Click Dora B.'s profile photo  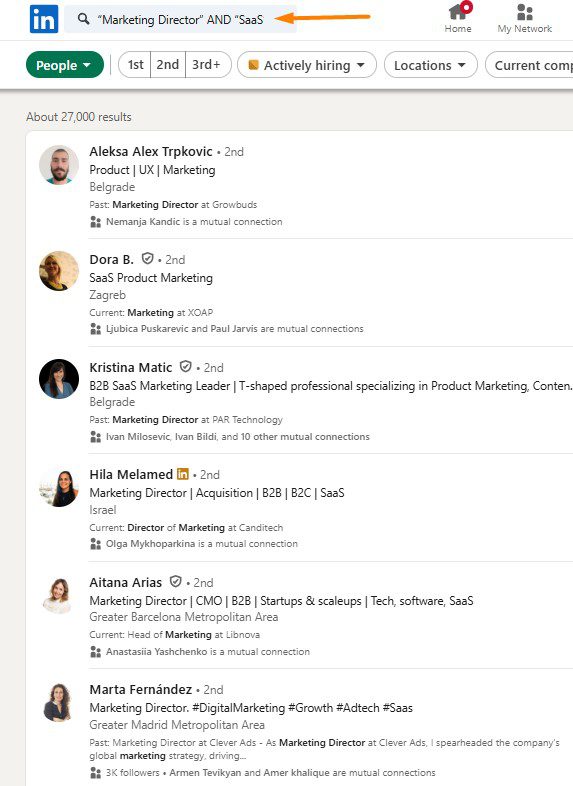pyautogui.click(x=59, y=271)
